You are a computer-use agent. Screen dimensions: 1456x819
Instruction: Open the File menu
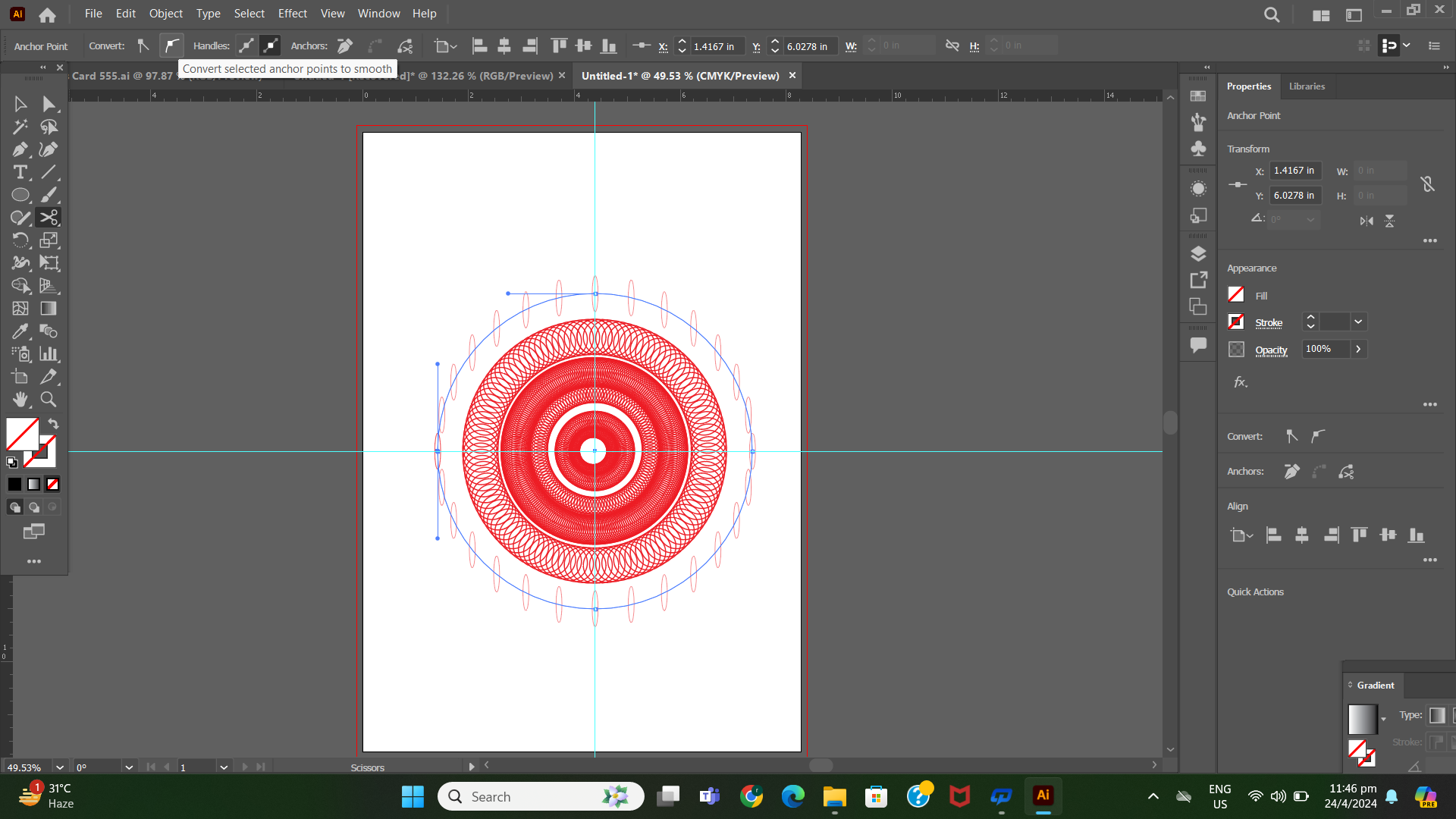pyautogui.click(x=93, y=14)
